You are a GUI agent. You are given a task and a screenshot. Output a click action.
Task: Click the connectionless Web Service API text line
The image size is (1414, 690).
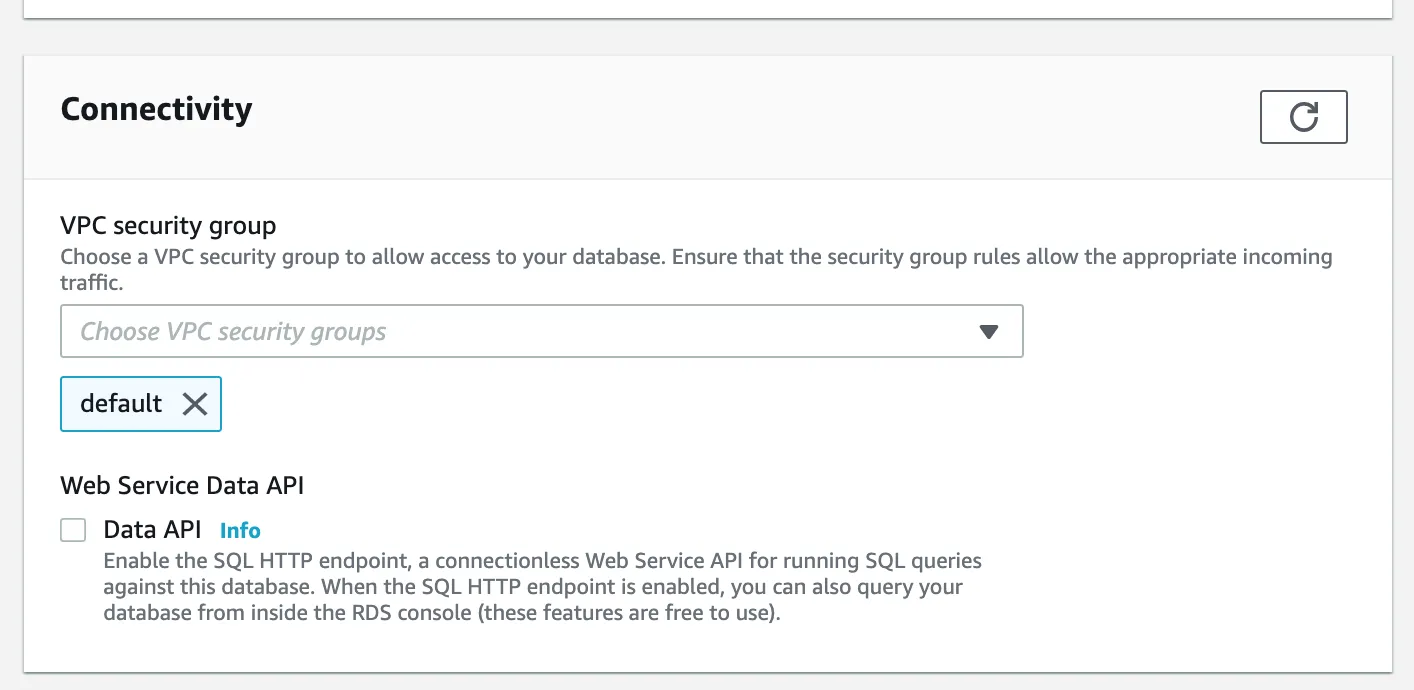pyautogui.click(x=542, y=560)
